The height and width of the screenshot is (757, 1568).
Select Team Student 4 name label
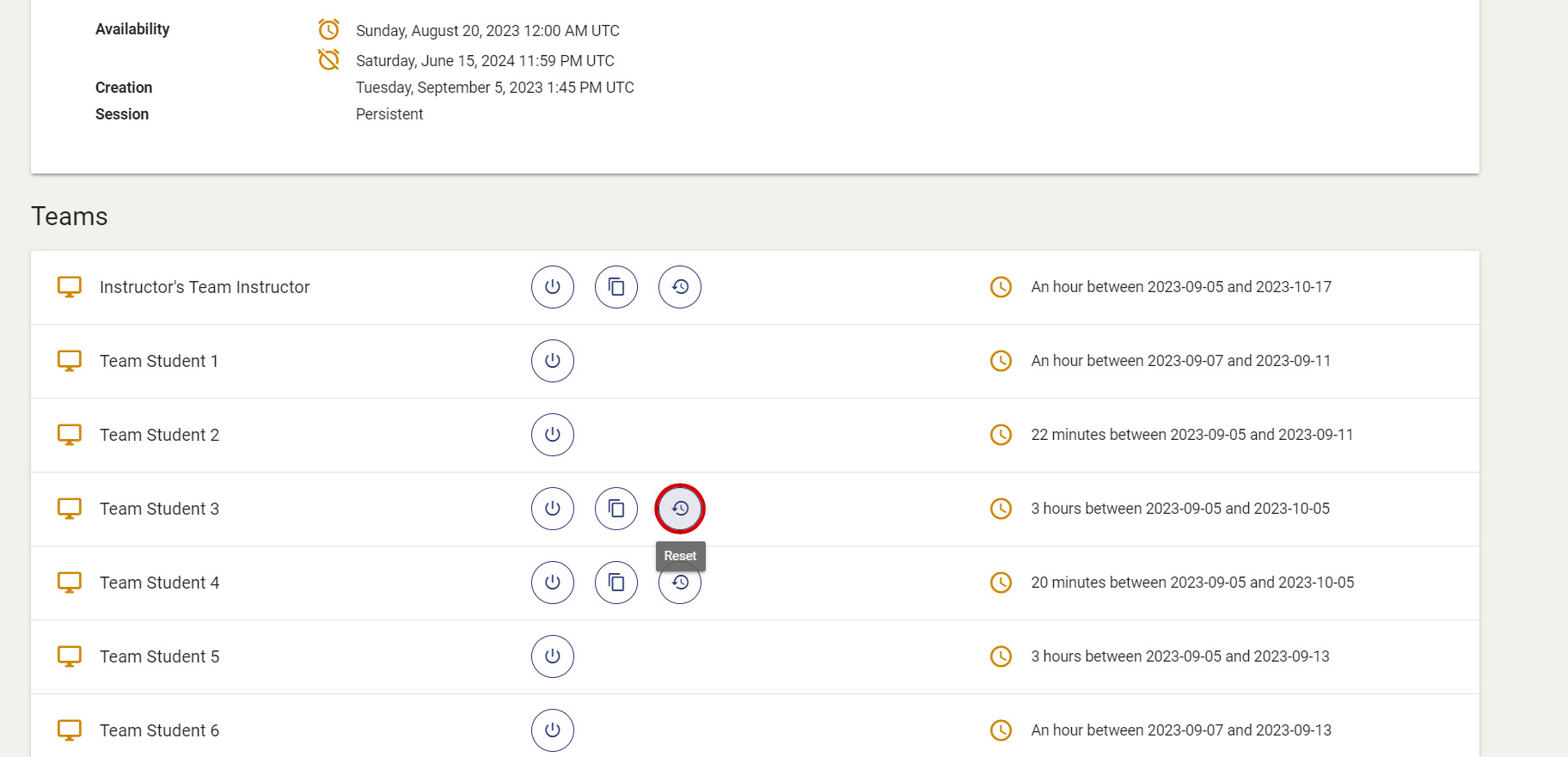tap(159, 583)
